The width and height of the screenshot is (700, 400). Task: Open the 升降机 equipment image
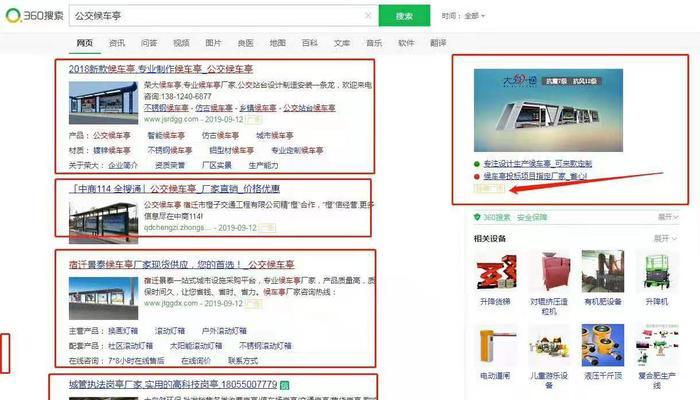(657, 271)
